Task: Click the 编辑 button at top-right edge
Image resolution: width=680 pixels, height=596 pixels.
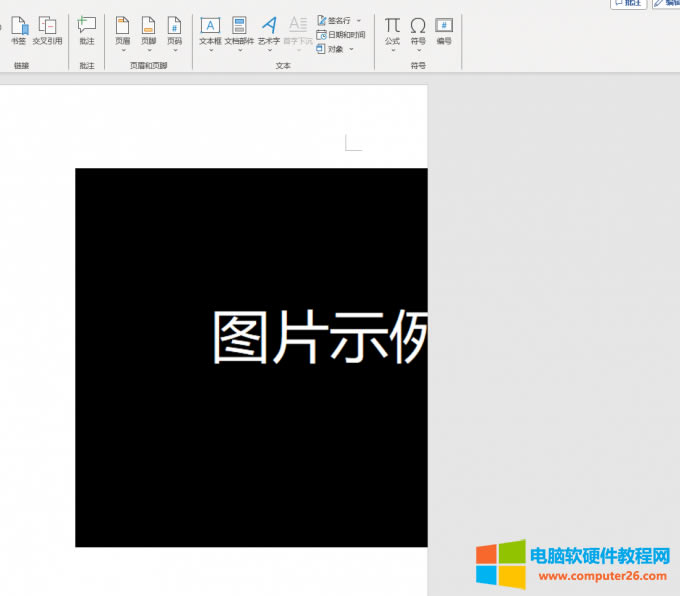Action: pyautogui.click(x=667, y=3)
